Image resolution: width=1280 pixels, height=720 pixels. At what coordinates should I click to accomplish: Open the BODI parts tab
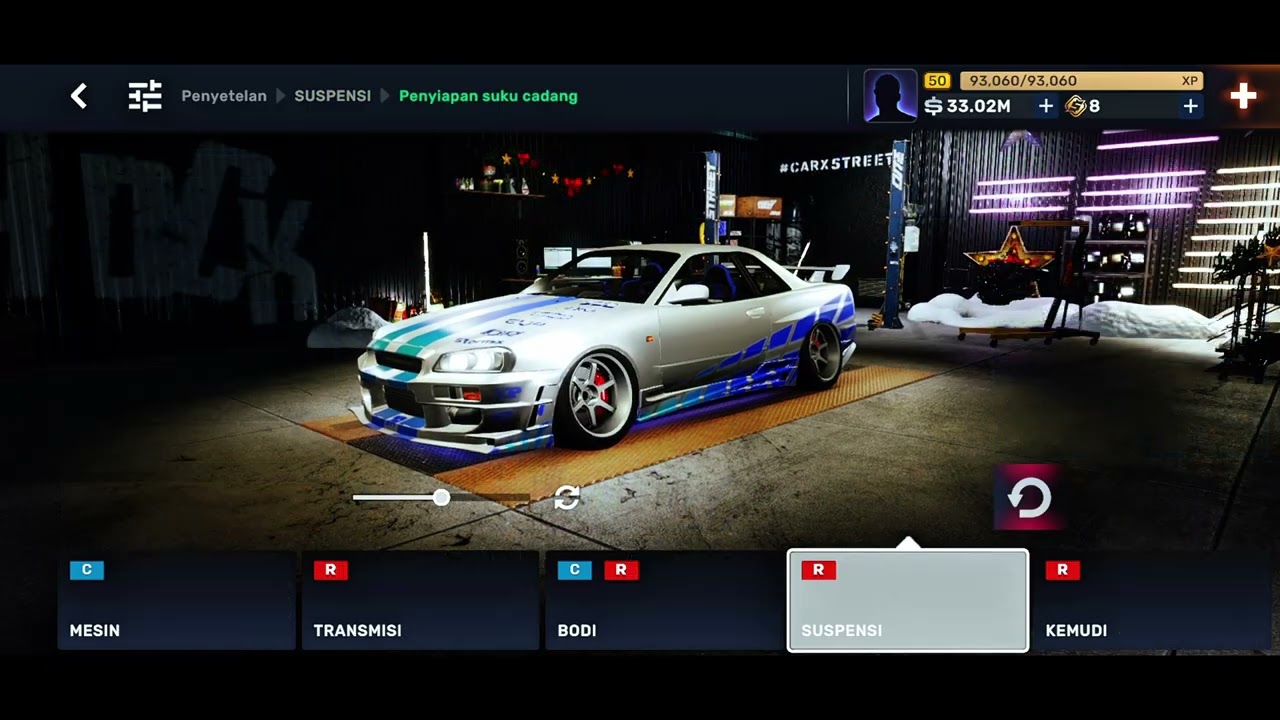pyautogui.click(x=664, y=600)
